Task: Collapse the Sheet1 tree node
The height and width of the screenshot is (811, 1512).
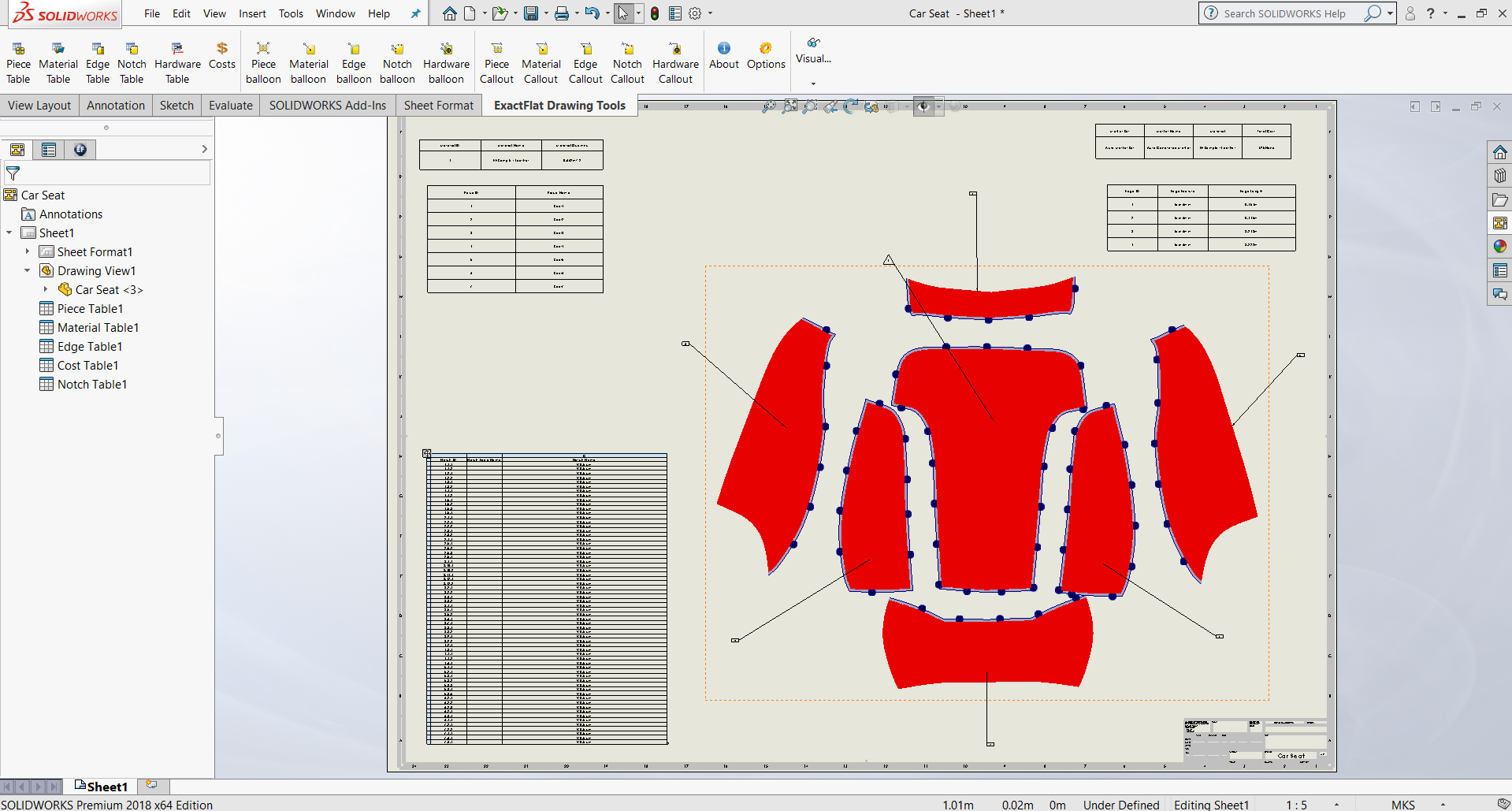Action: (9, 233)
